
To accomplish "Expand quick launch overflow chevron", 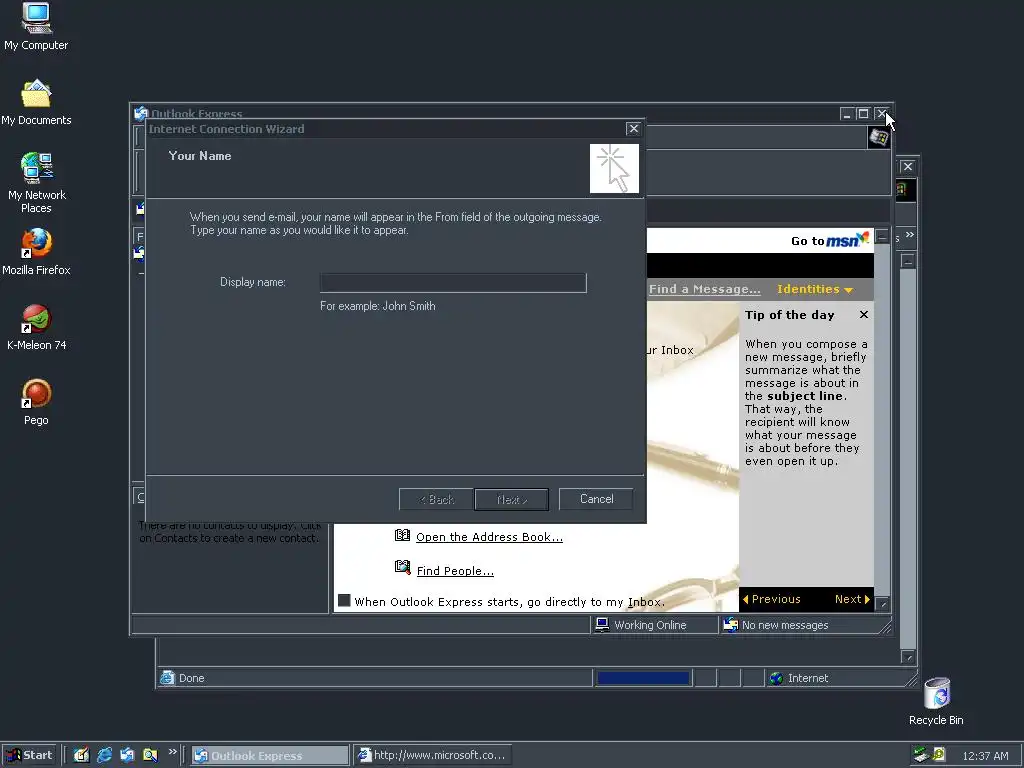I will coord(172,752).
